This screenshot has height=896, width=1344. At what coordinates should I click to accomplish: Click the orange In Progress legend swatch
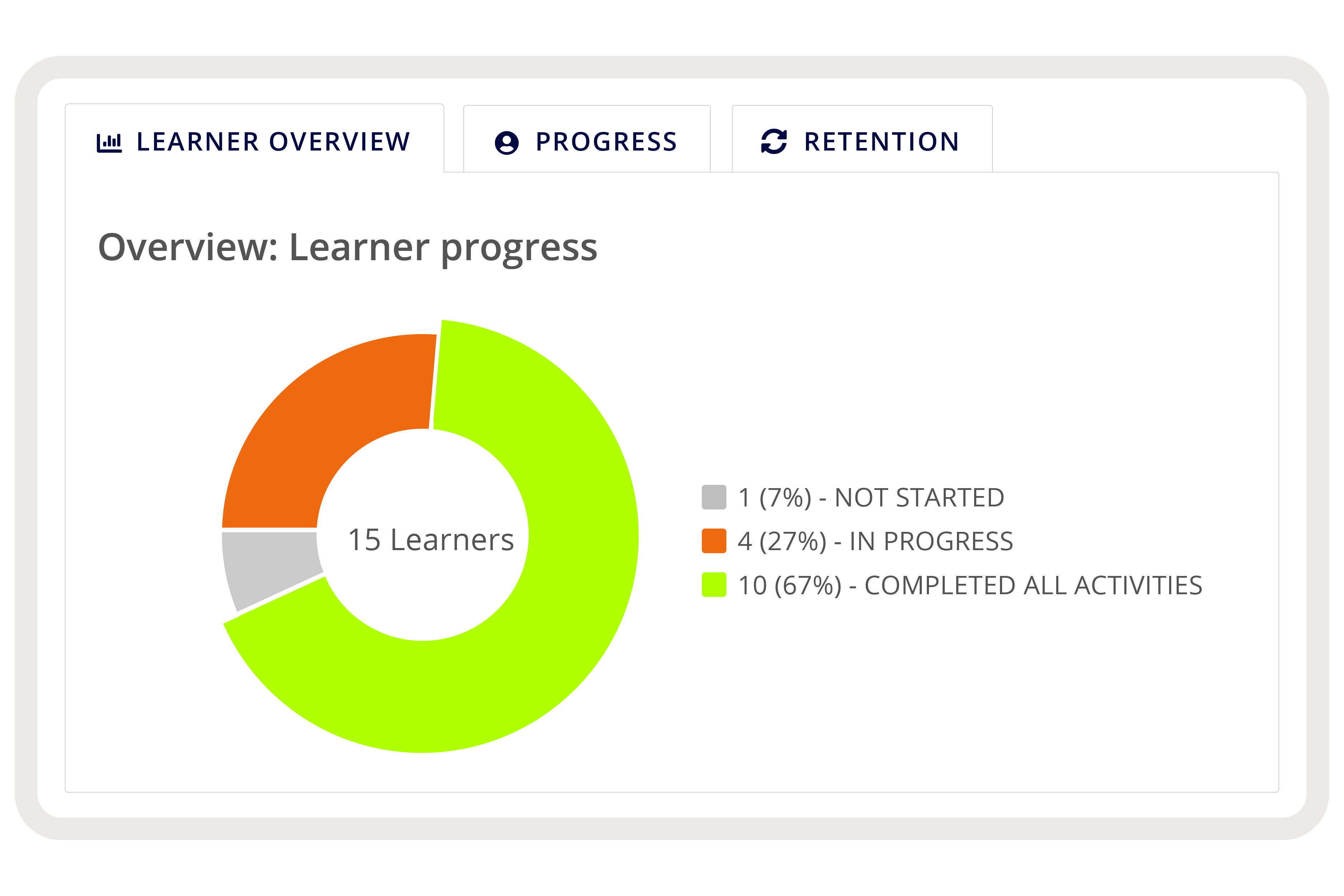point(714,541)
